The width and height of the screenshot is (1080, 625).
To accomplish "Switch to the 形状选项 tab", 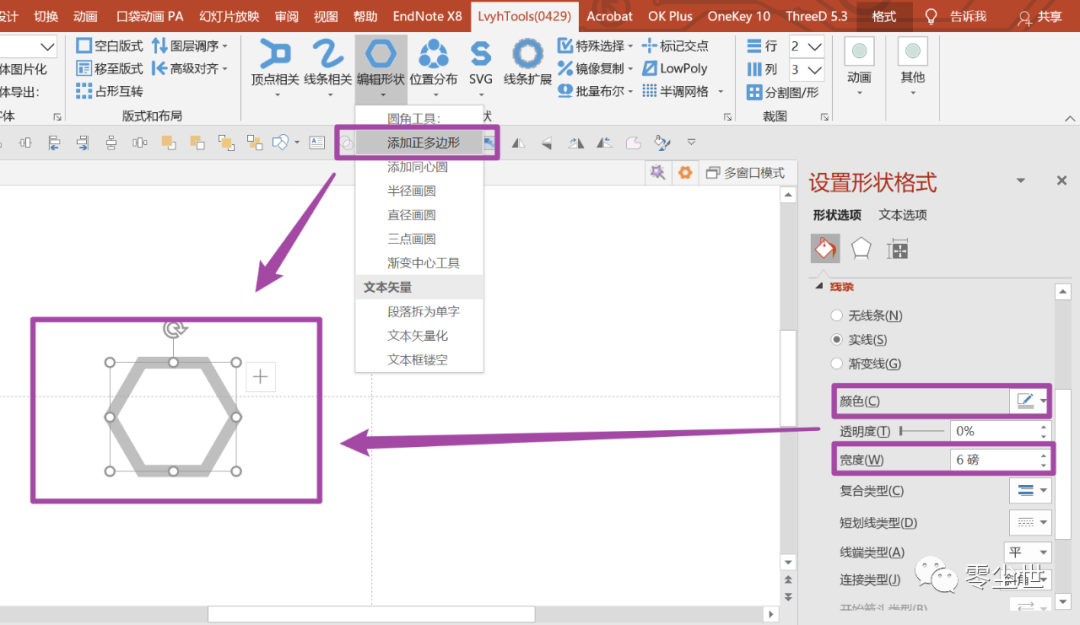I will (x=837, y=215).
